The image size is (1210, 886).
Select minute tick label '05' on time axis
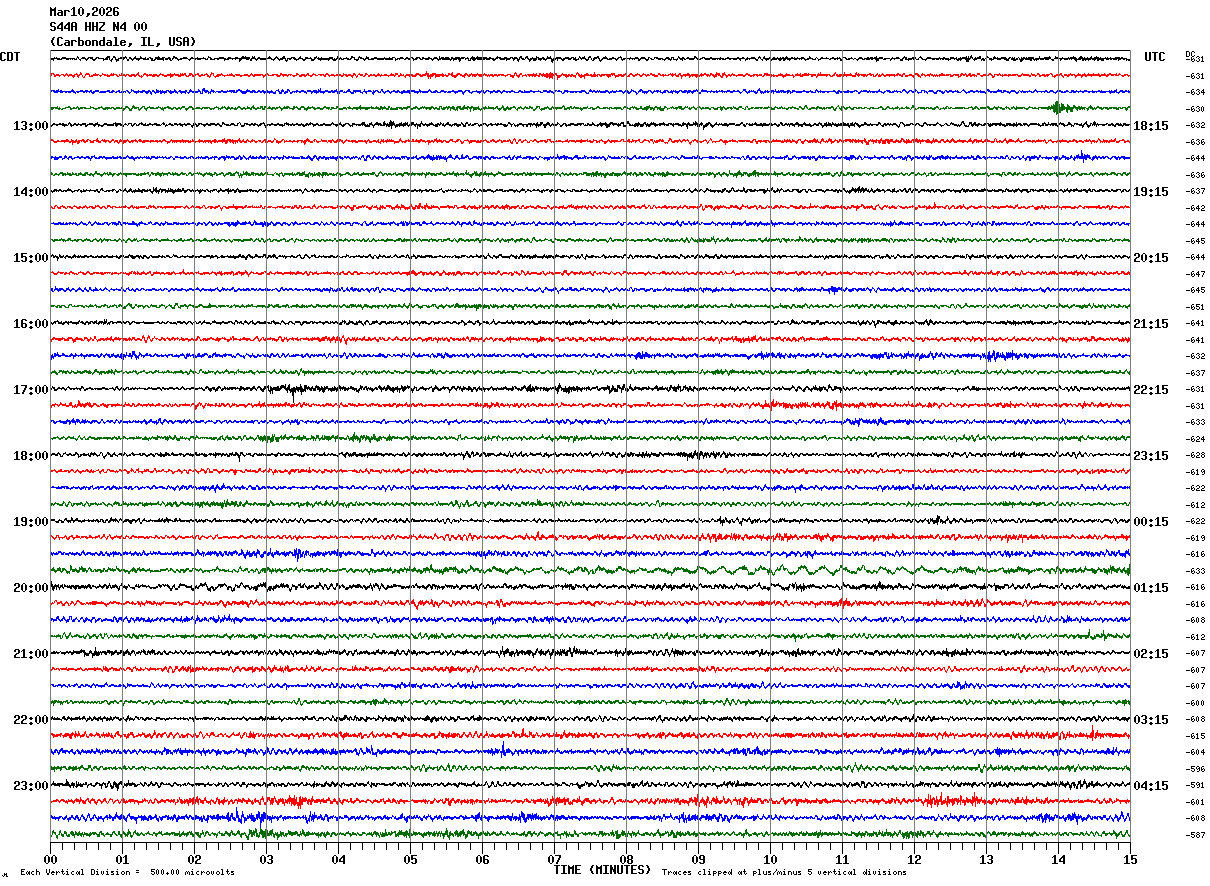410,859
